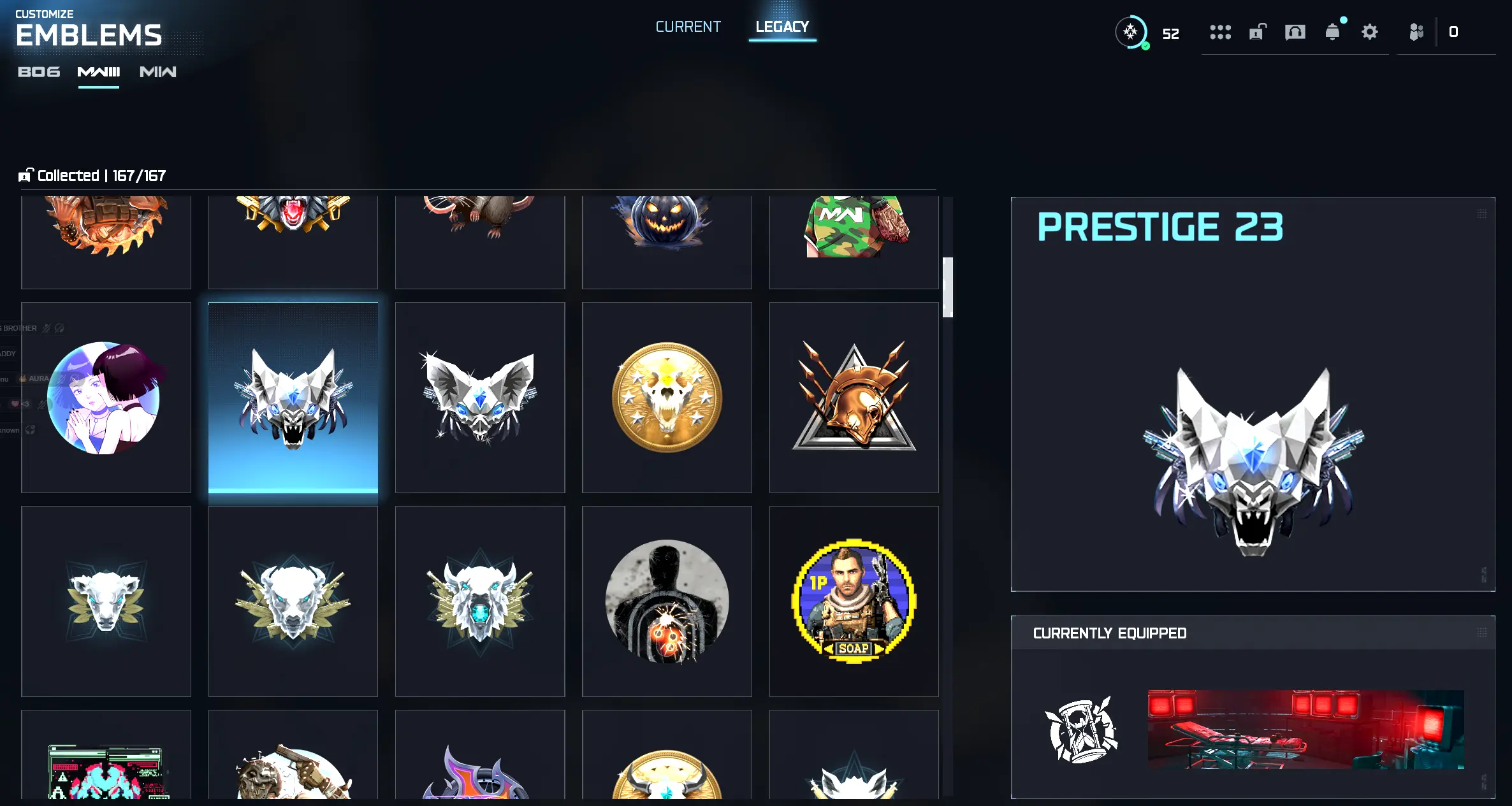This screenshot has height=806, width=1512.
Task: Click the headset social icon
Action: coord(1295,32)
